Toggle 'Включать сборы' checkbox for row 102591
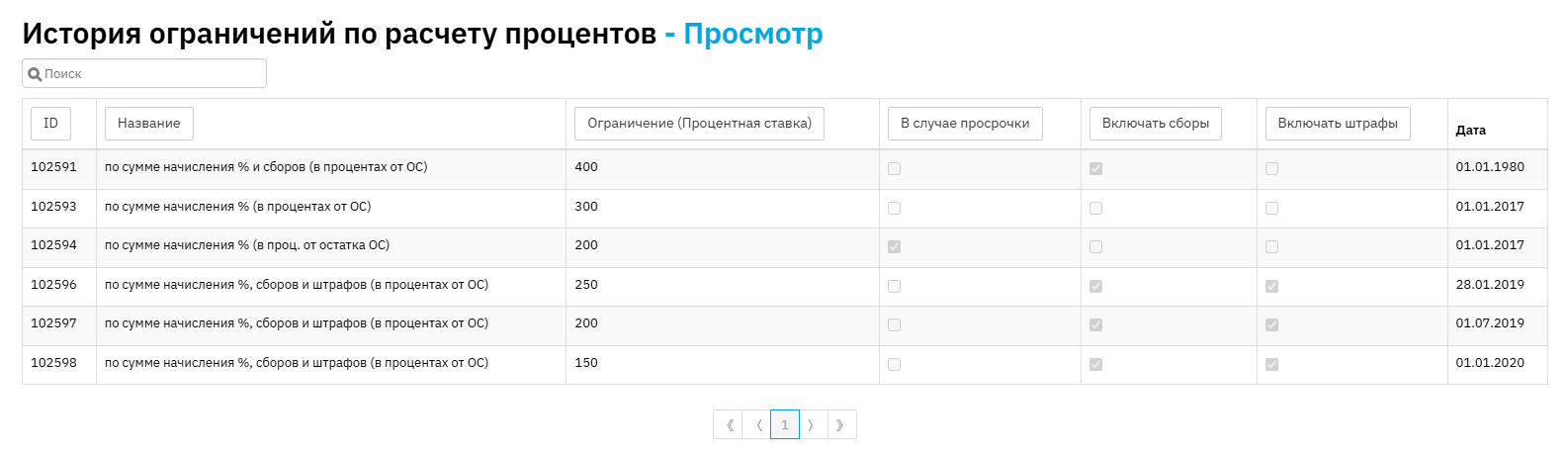This screenshot has height=456, width=1568. click(x=1095, y=168)
